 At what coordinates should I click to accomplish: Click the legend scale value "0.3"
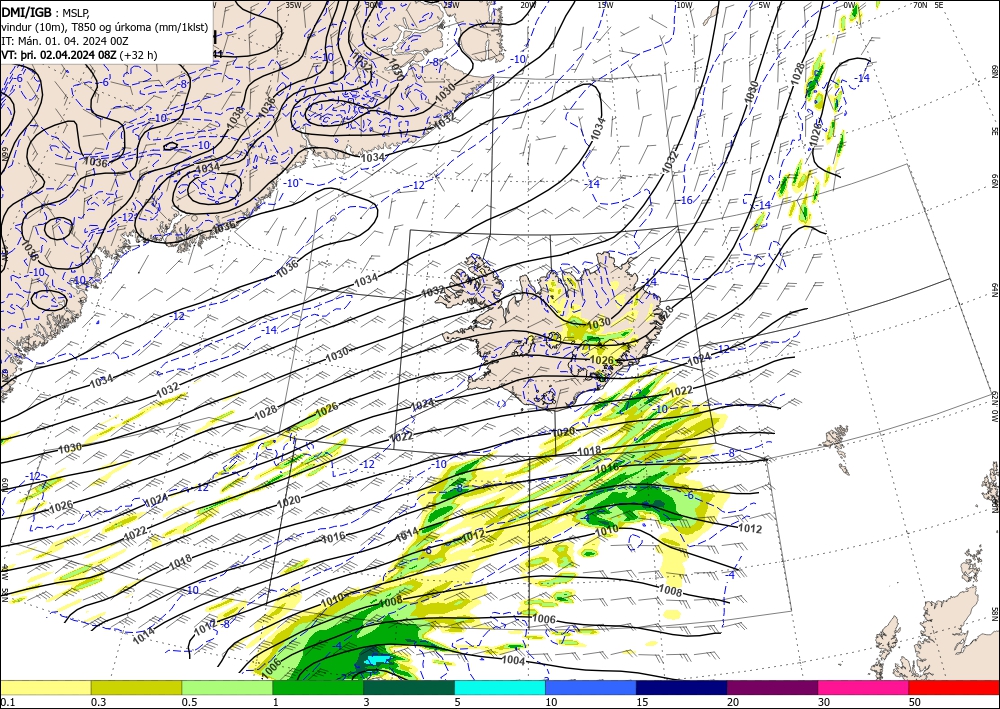point(98,702)
